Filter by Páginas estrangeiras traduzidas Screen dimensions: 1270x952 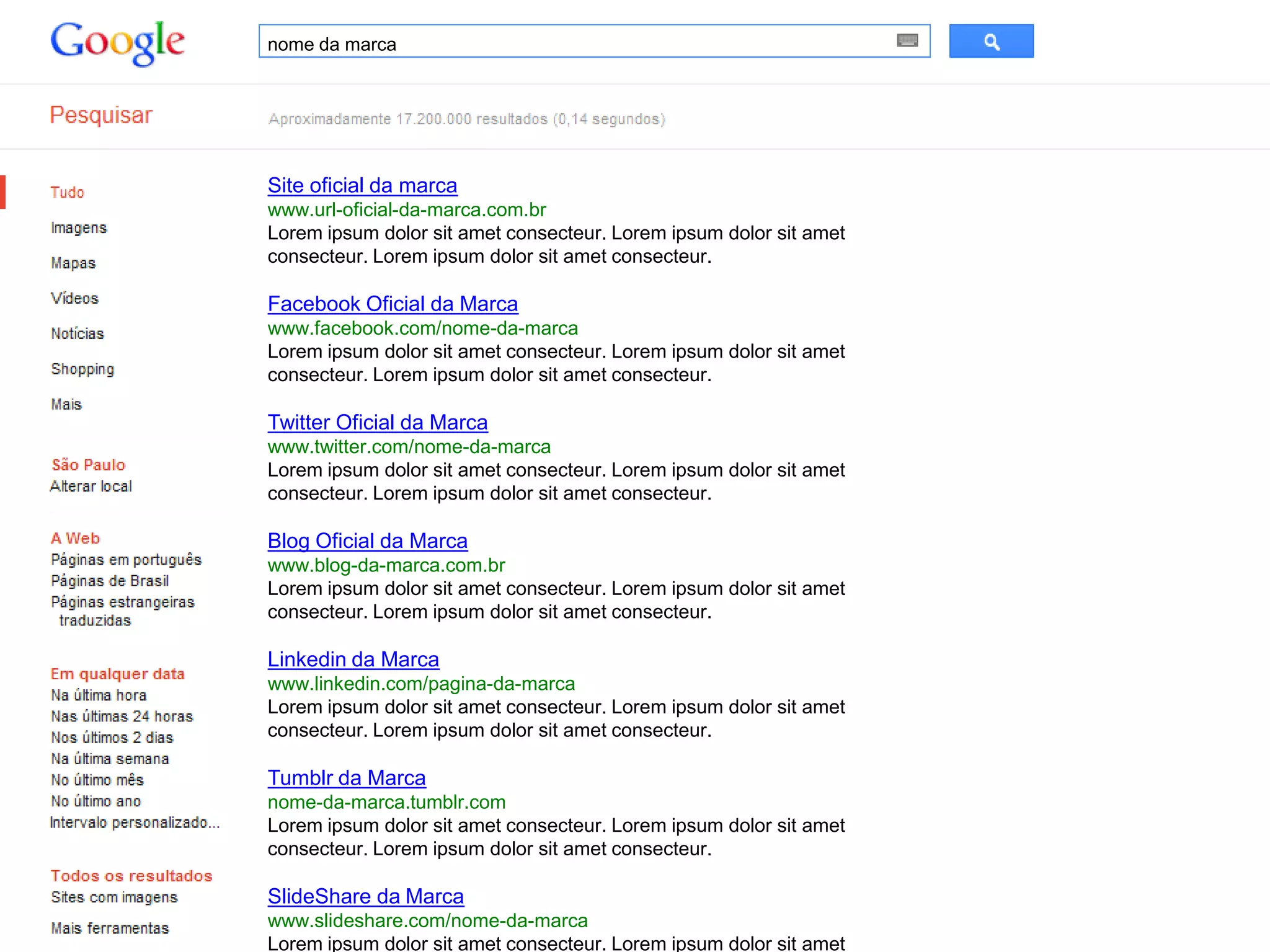coord(123,612)
